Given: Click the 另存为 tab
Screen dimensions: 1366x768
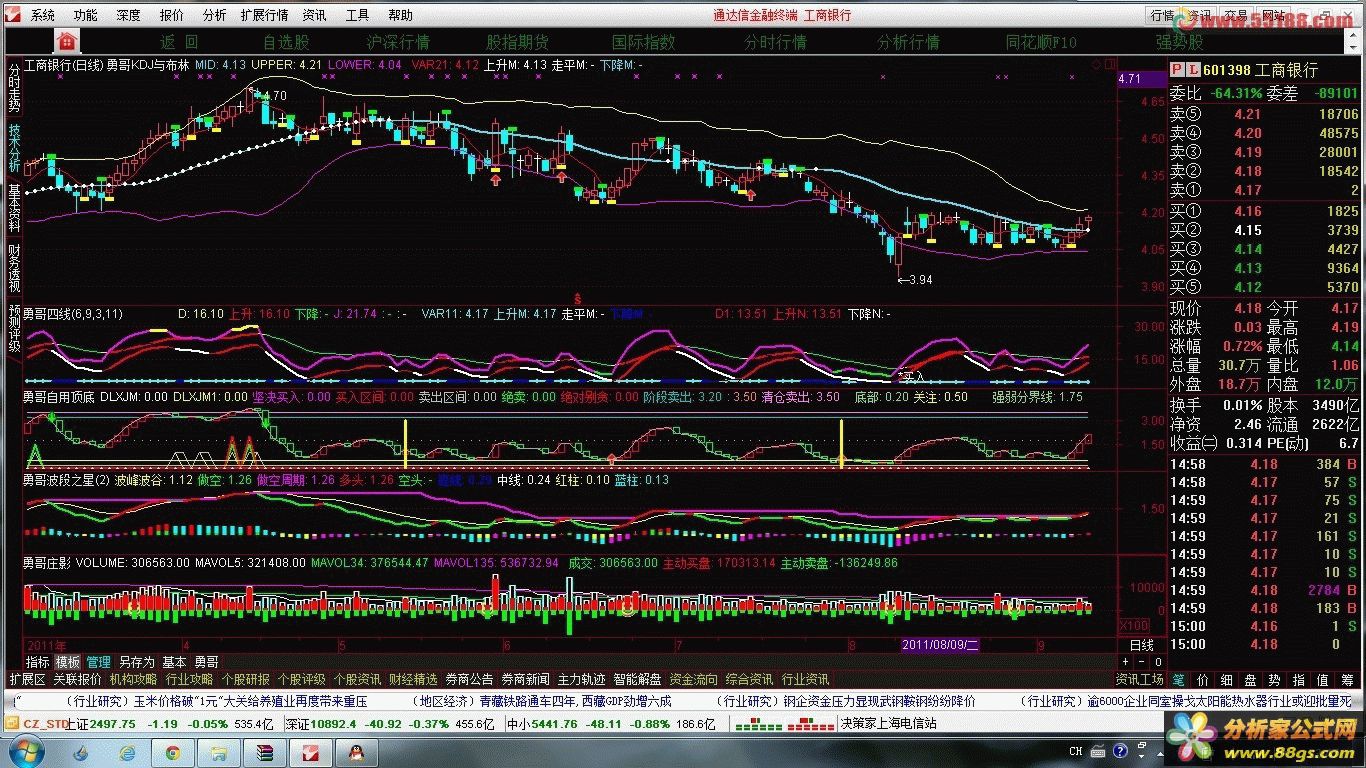Looking at the screenshot, I should click(136, 662).
